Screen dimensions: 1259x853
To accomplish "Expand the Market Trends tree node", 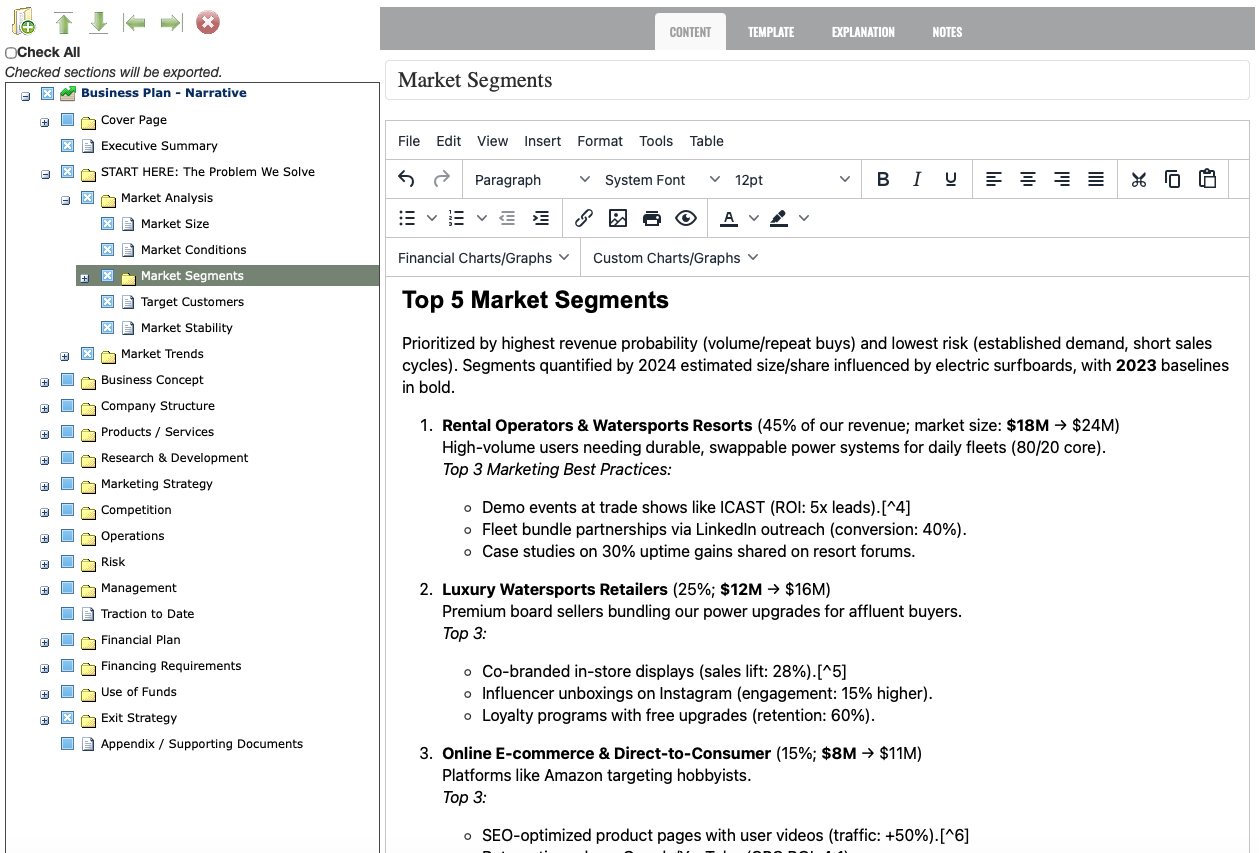I will (65, 356).
